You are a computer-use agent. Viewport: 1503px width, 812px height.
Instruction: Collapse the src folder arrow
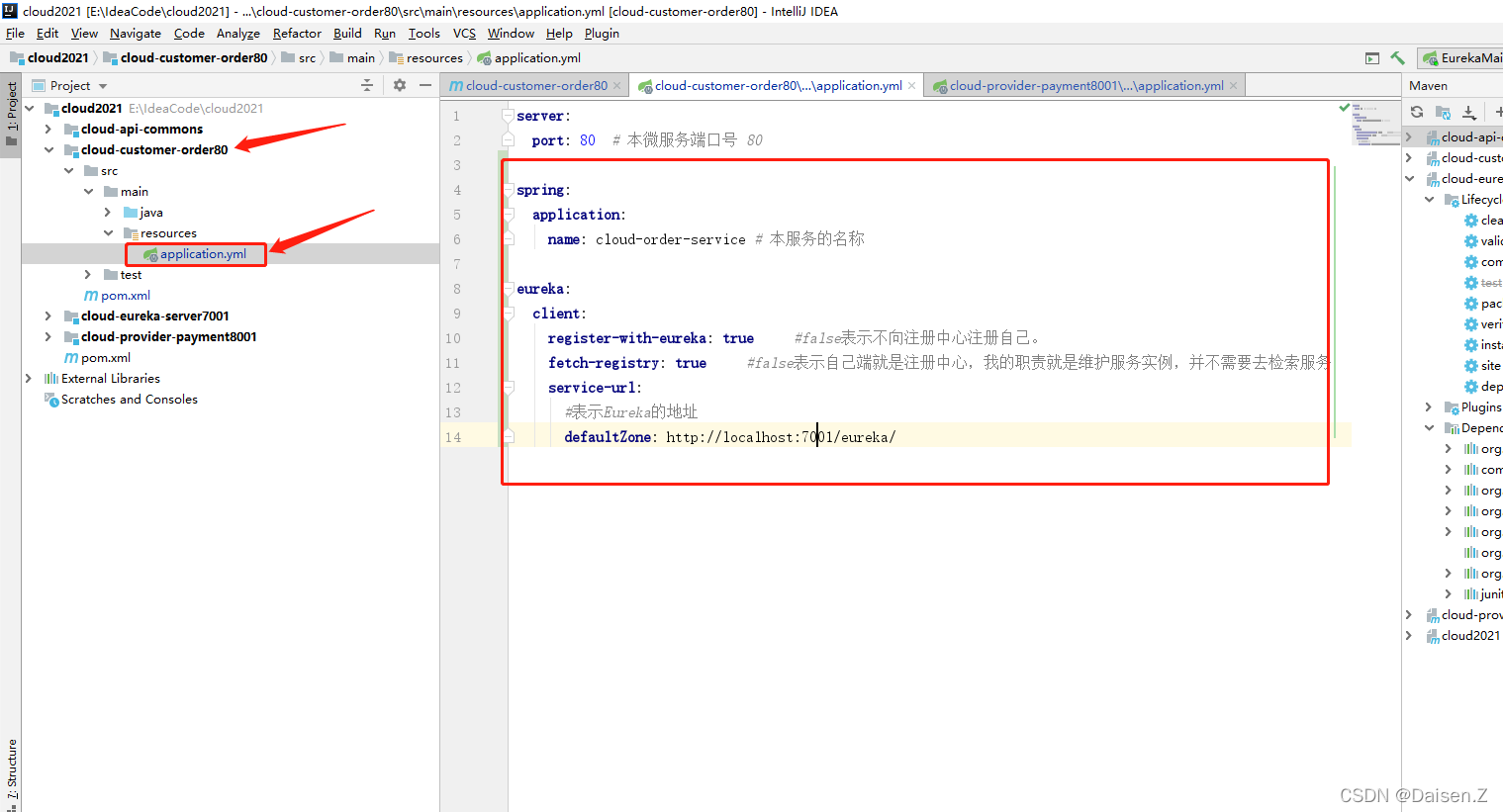click(x=68, y=170)
